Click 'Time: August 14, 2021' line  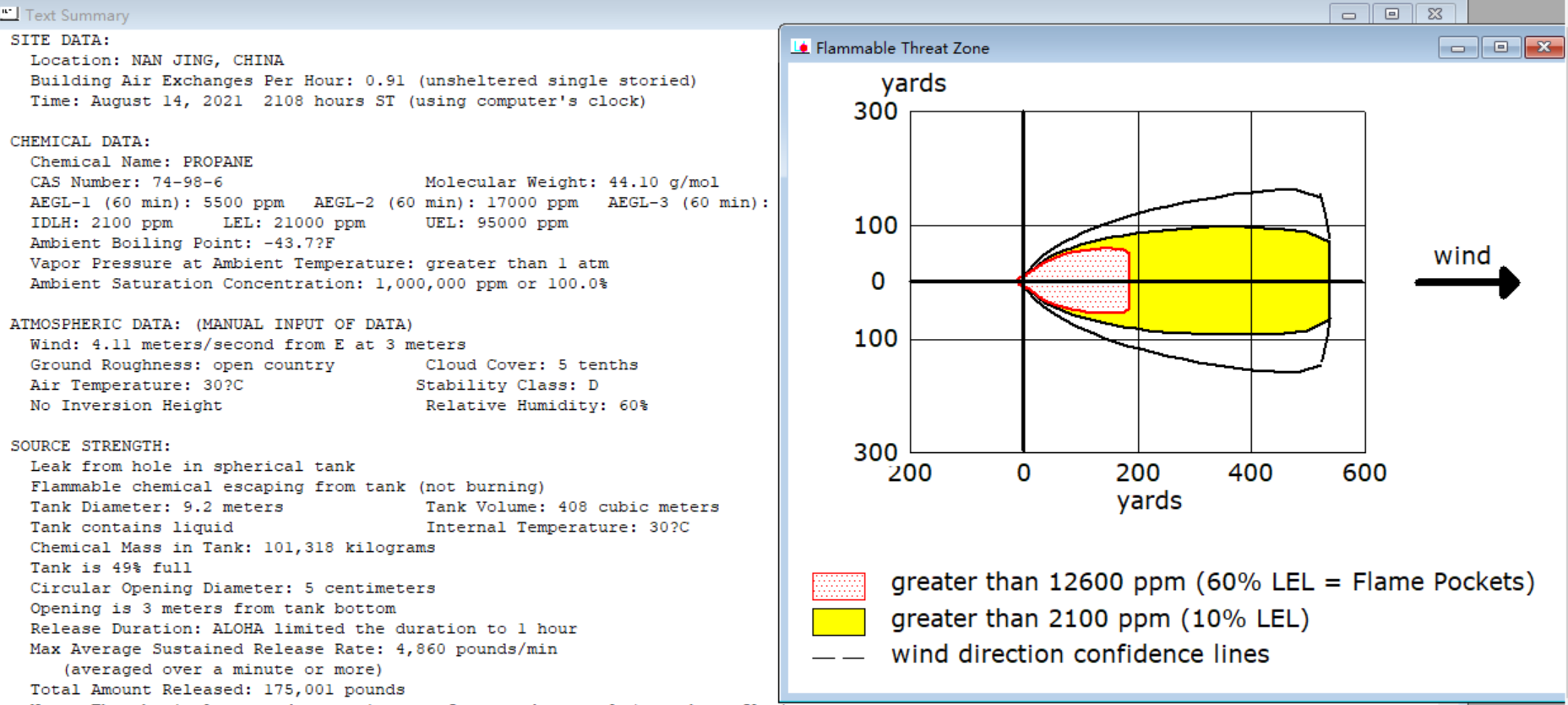(338, 101)
